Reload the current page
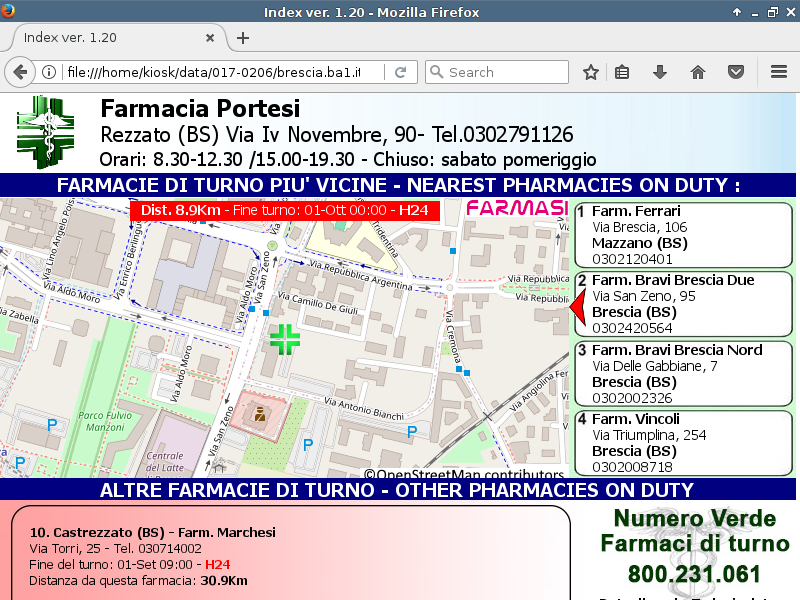The height and width of the screenshot is (600, 800). (400, 72)
